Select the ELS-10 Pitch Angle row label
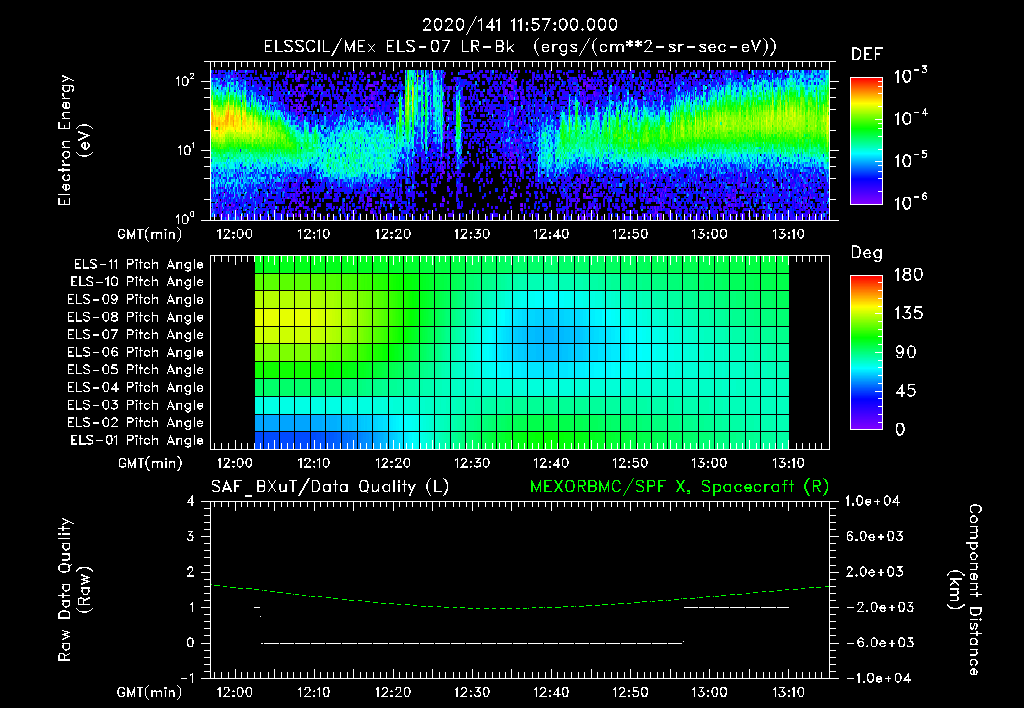Image resolution: width=1024 pixels, height=708 pixels. click(137, 282)
